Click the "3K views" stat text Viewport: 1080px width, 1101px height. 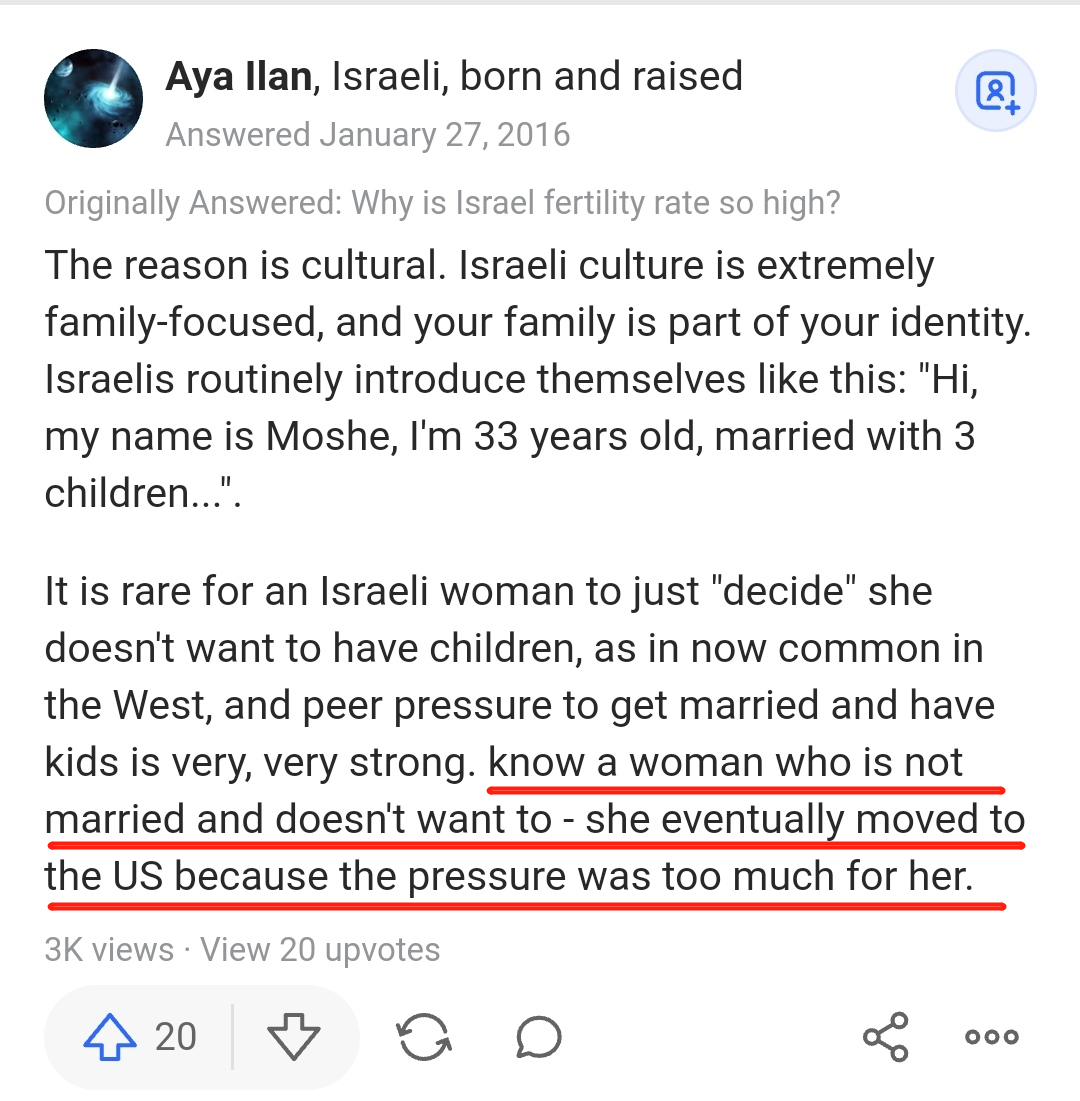109,949
